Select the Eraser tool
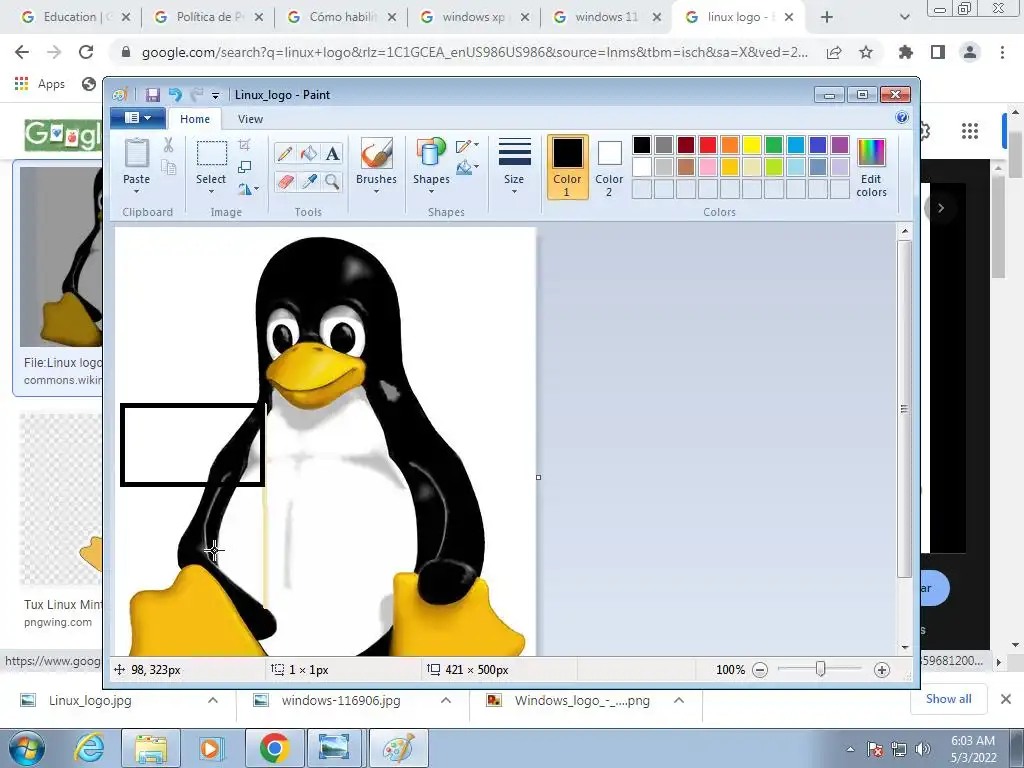Image resolution: width=1024 pixels, height=768 pixels. click(x=285, y=181)
